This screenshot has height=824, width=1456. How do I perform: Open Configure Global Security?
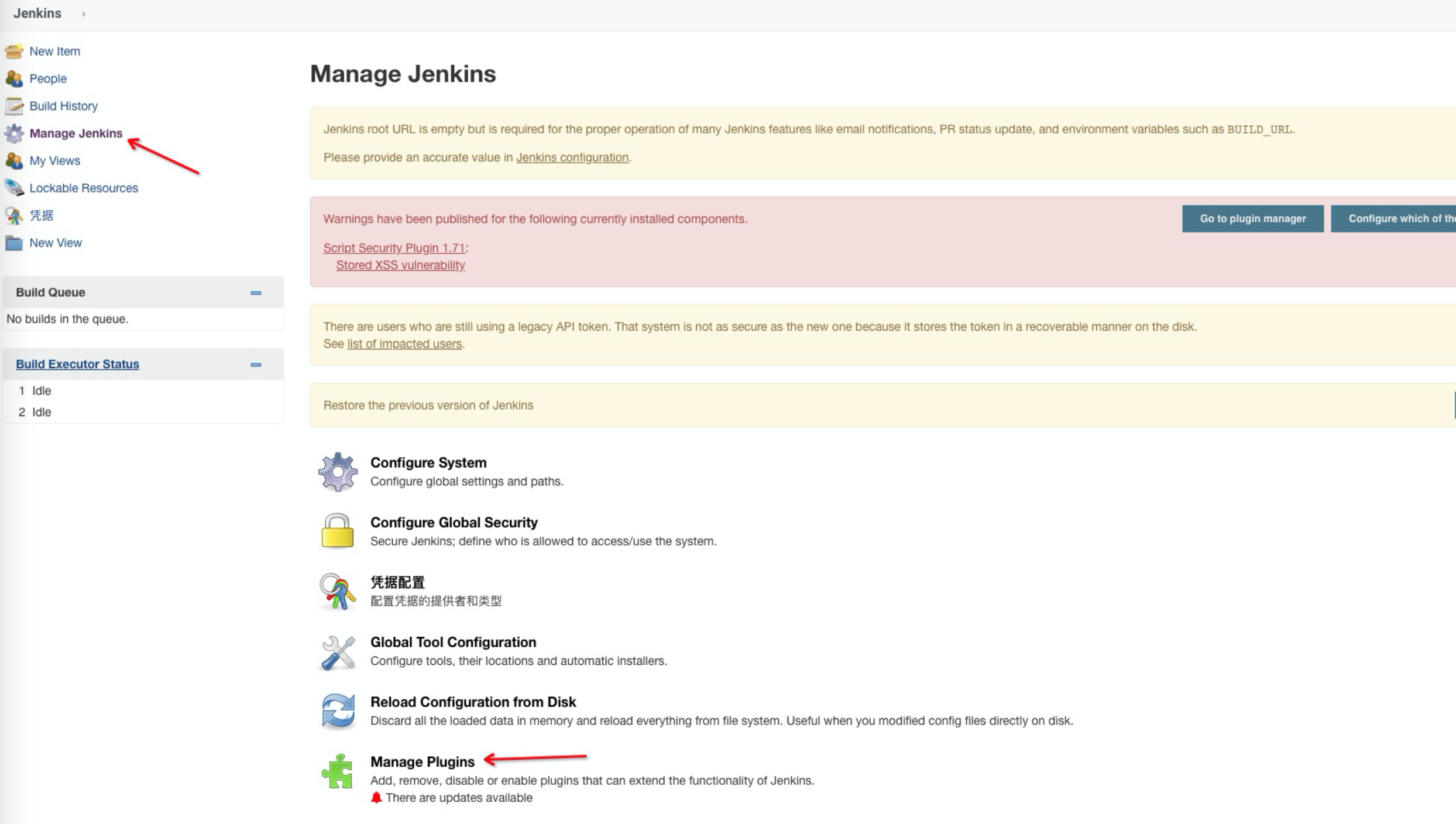(454, 522)
